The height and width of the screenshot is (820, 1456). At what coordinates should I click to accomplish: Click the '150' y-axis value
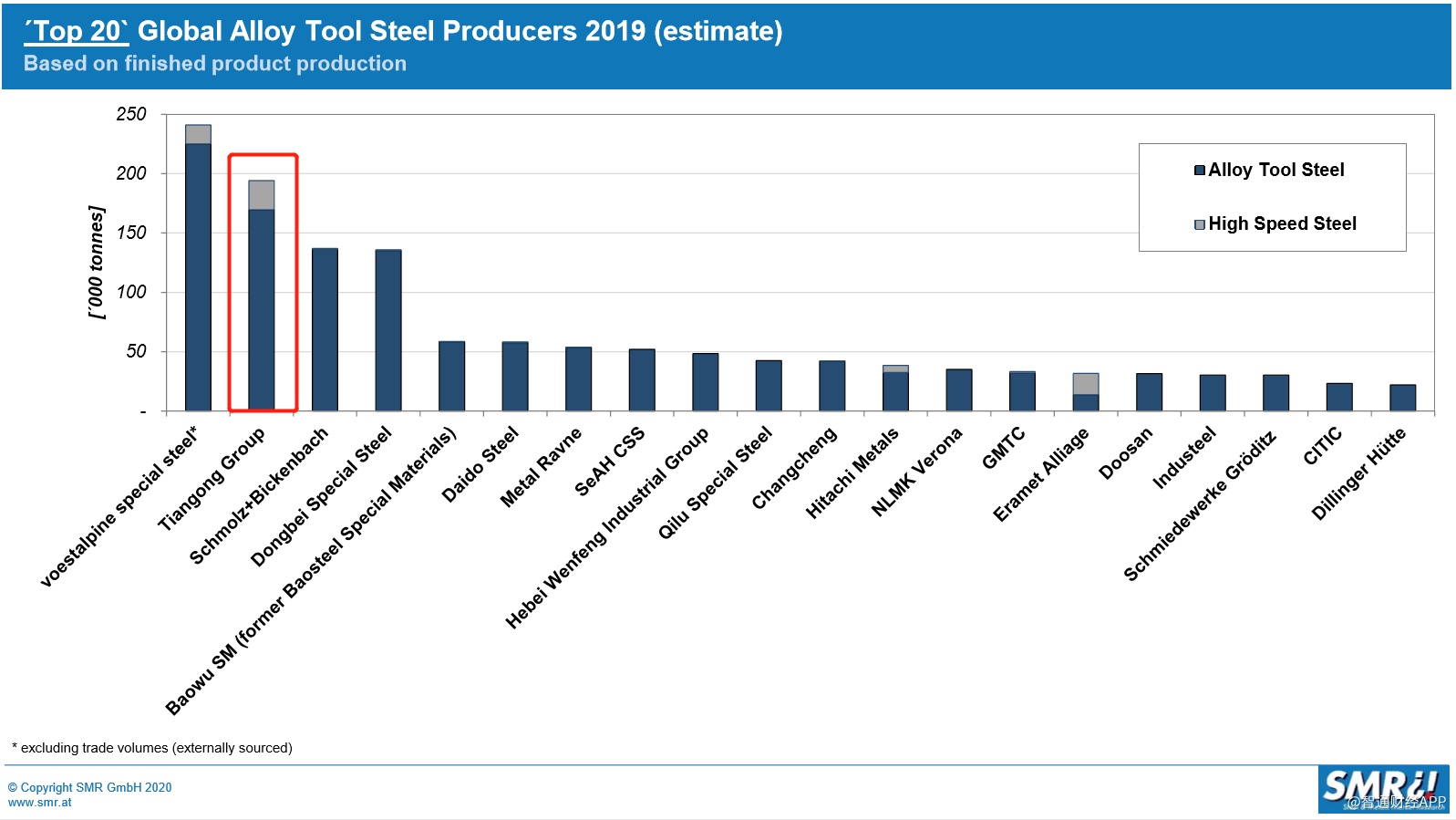pos(131,233)
